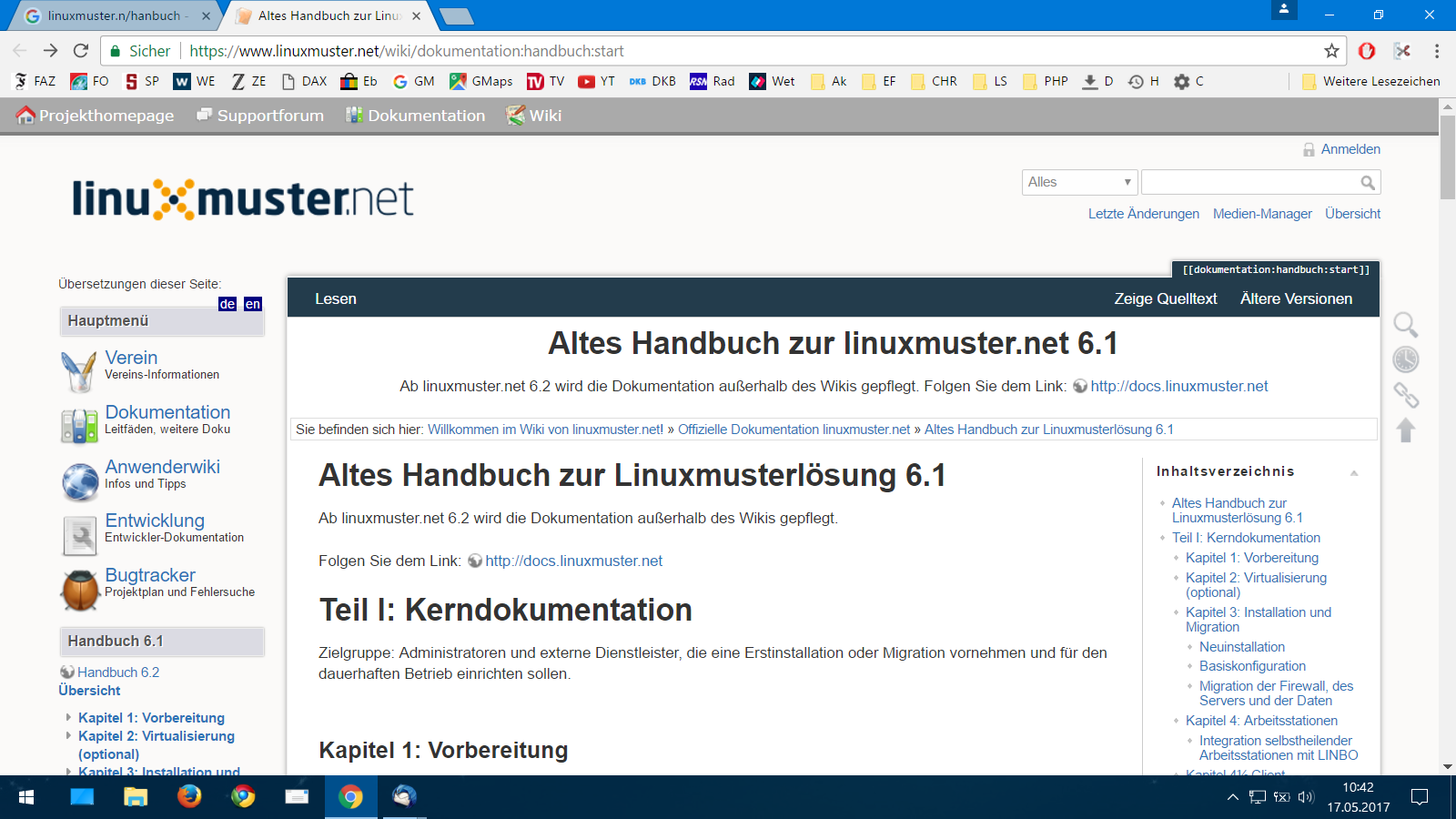Open Zeige Quelltext
This screenshot has width=1456, height=819.
(1165, 298)
